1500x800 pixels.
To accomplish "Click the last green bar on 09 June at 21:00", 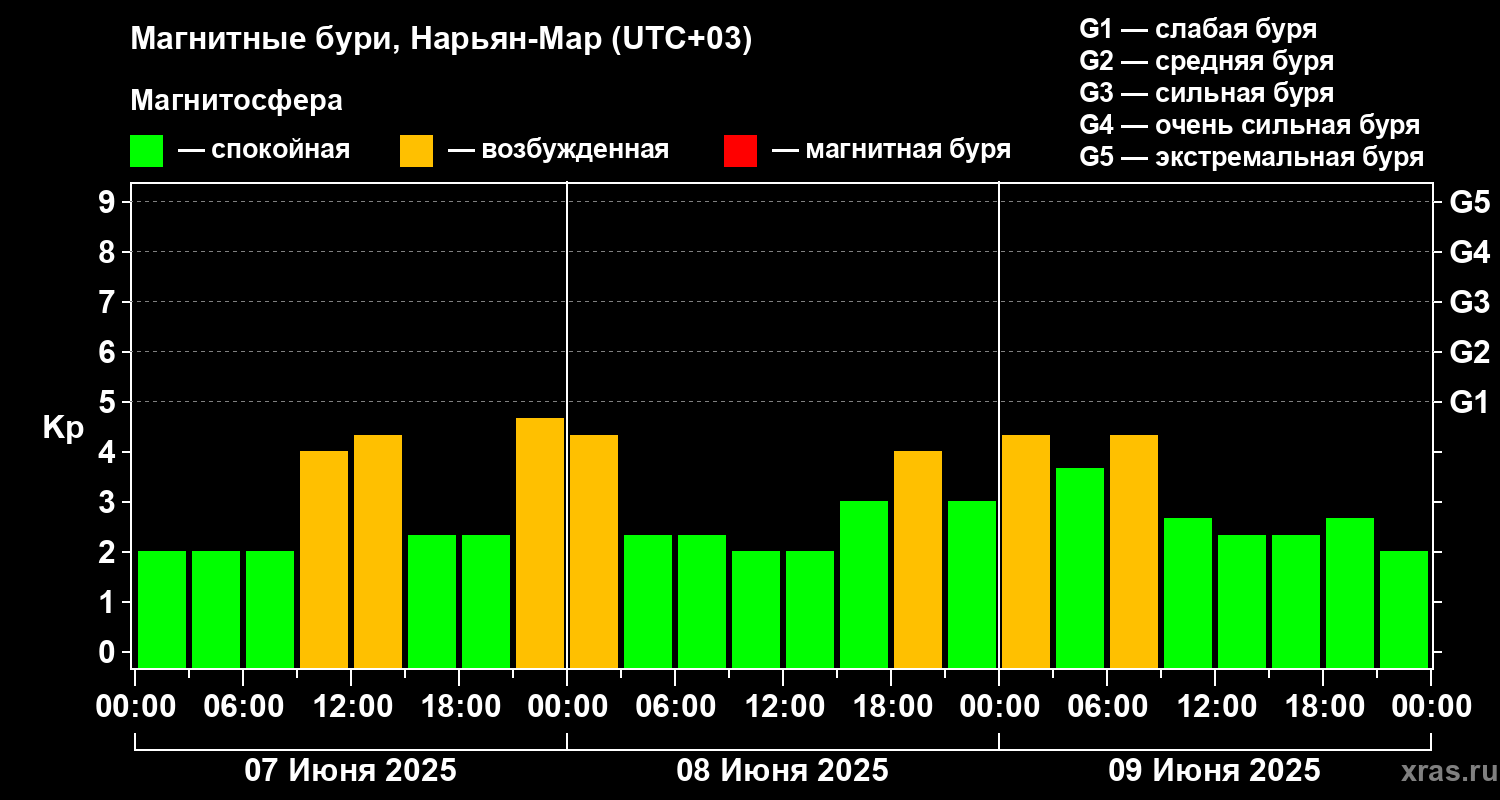I will tap(1404, 609).
